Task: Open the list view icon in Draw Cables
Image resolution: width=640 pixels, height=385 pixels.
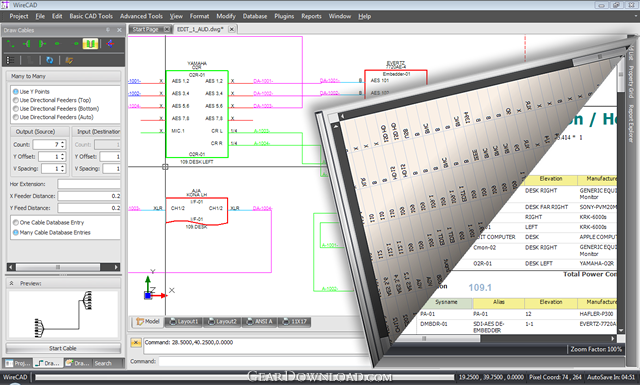Action: (x=11, y=60)
